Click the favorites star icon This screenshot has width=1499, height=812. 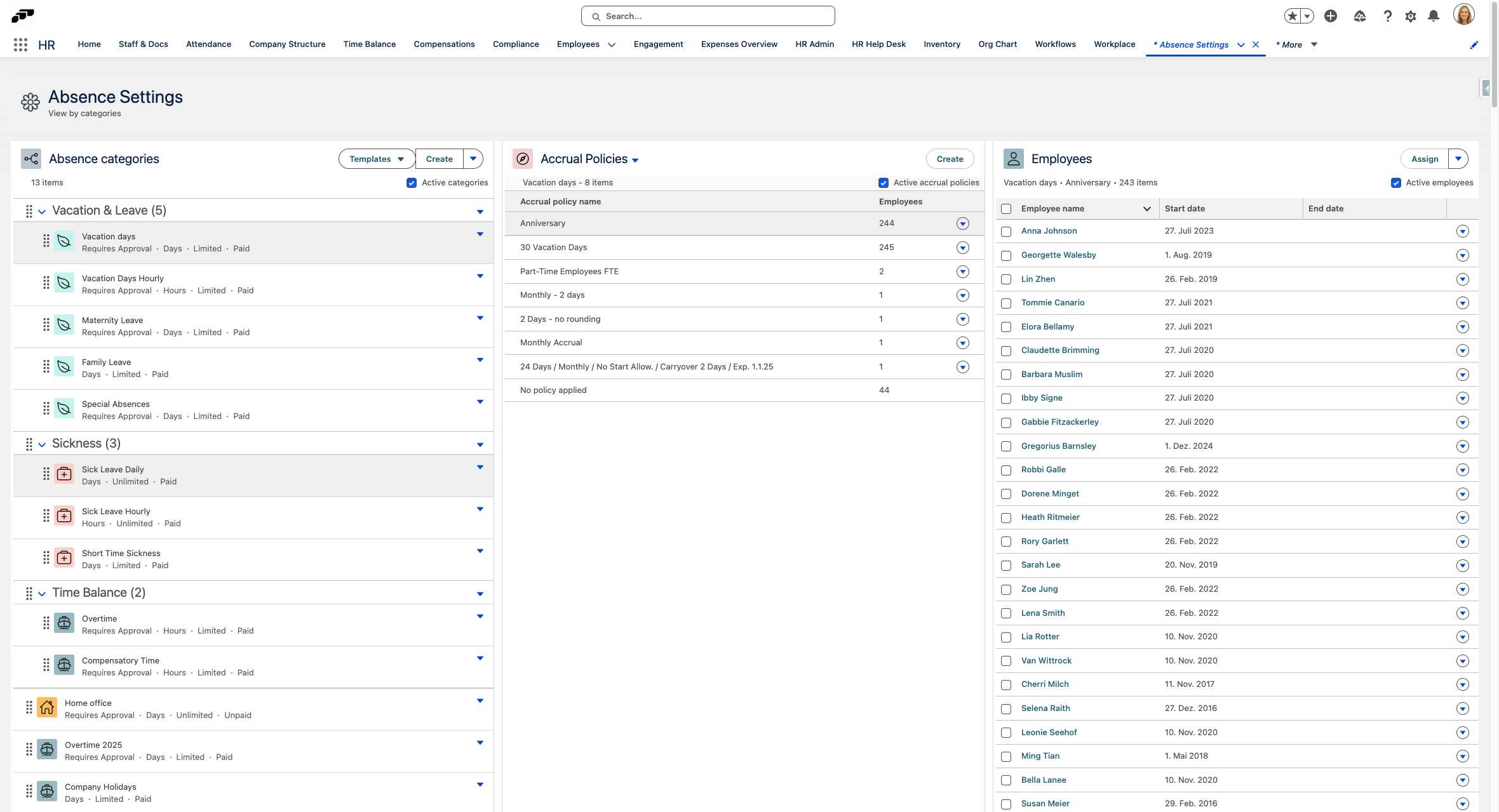(x=1292, y=17)
